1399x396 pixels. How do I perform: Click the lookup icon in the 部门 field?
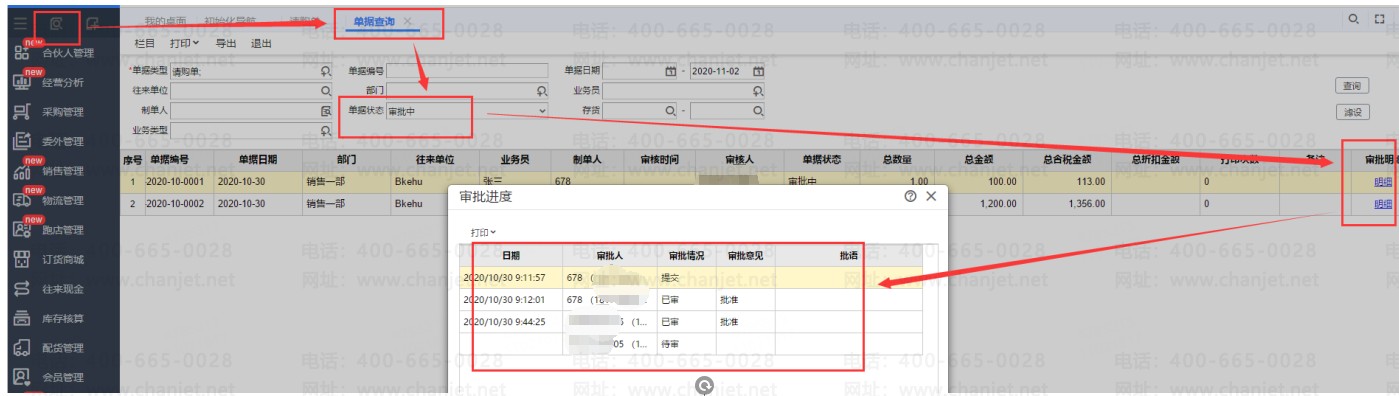click(541, 91)
